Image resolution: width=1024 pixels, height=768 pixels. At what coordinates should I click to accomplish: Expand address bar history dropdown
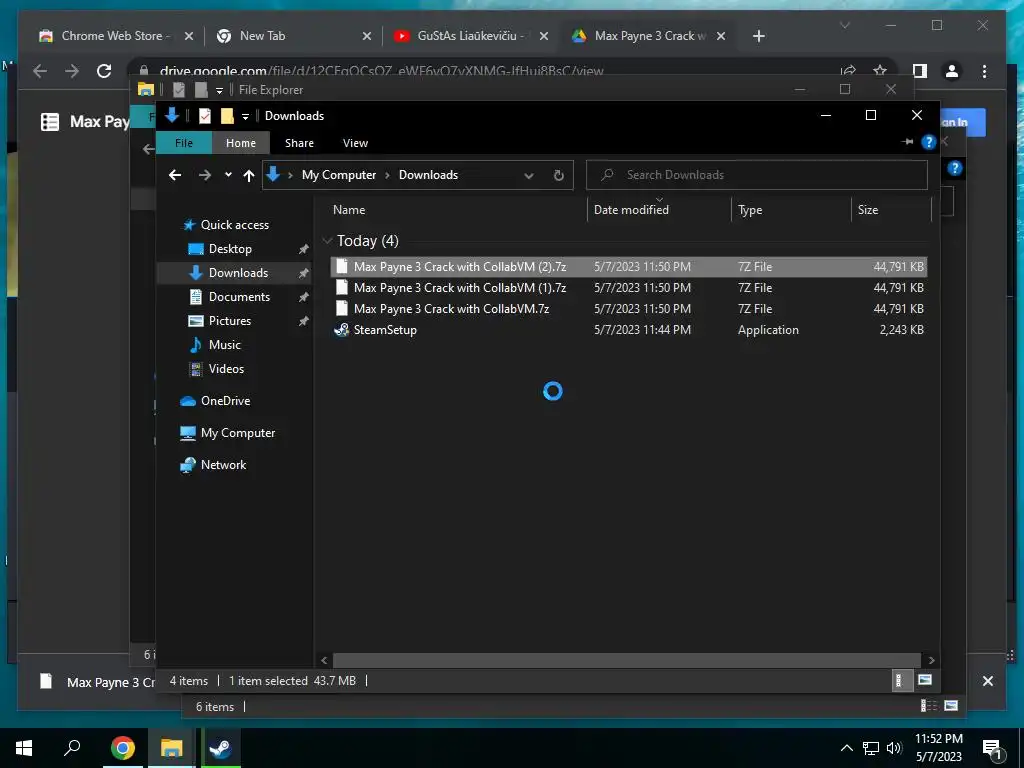[x=529, y=175]
